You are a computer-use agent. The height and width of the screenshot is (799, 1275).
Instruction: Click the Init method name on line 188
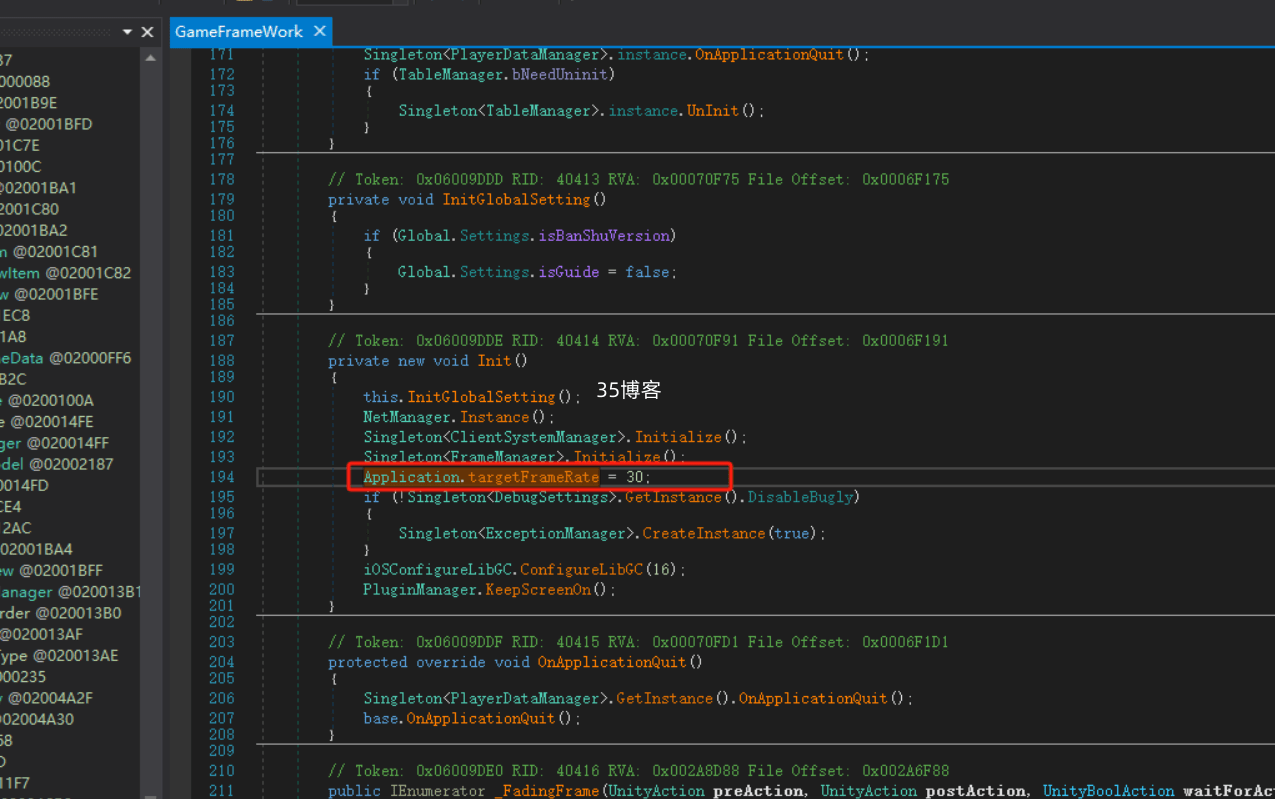coord(495,361)
